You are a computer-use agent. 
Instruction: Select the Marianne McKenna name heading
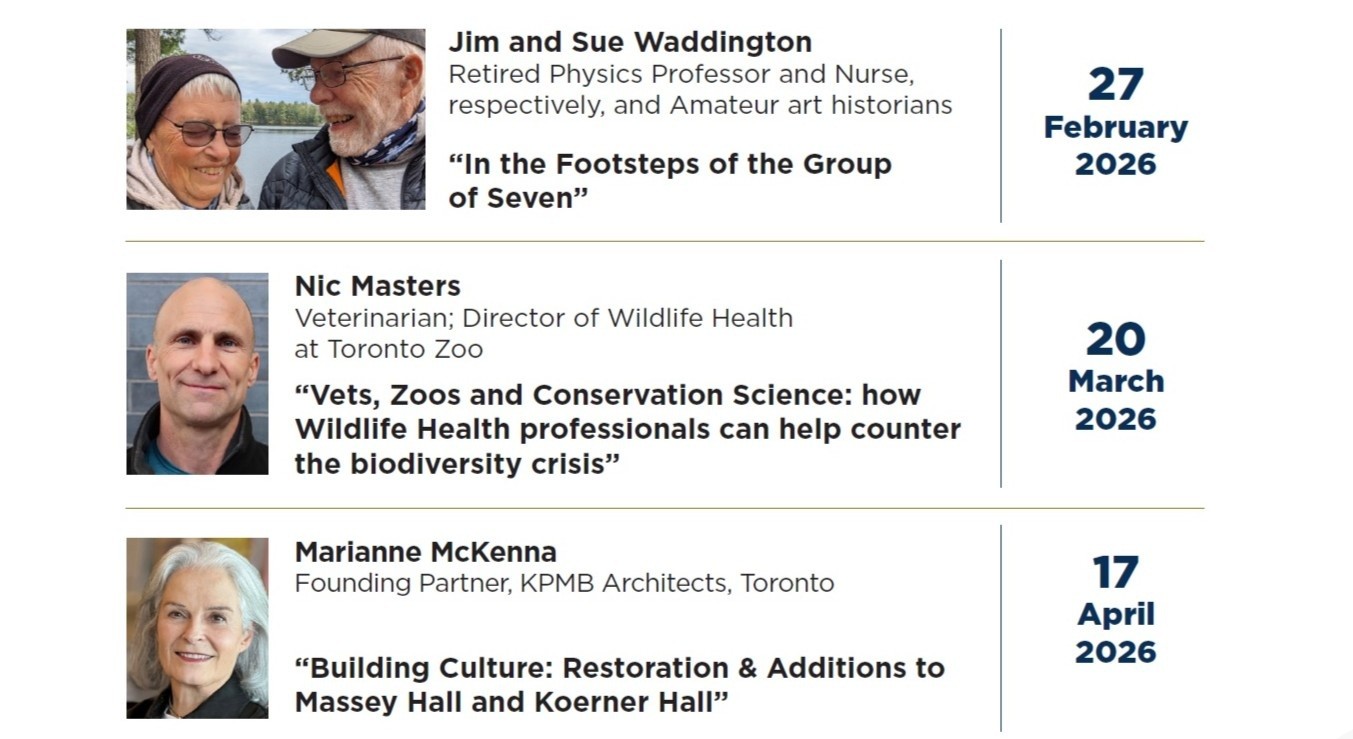(425, 552)
